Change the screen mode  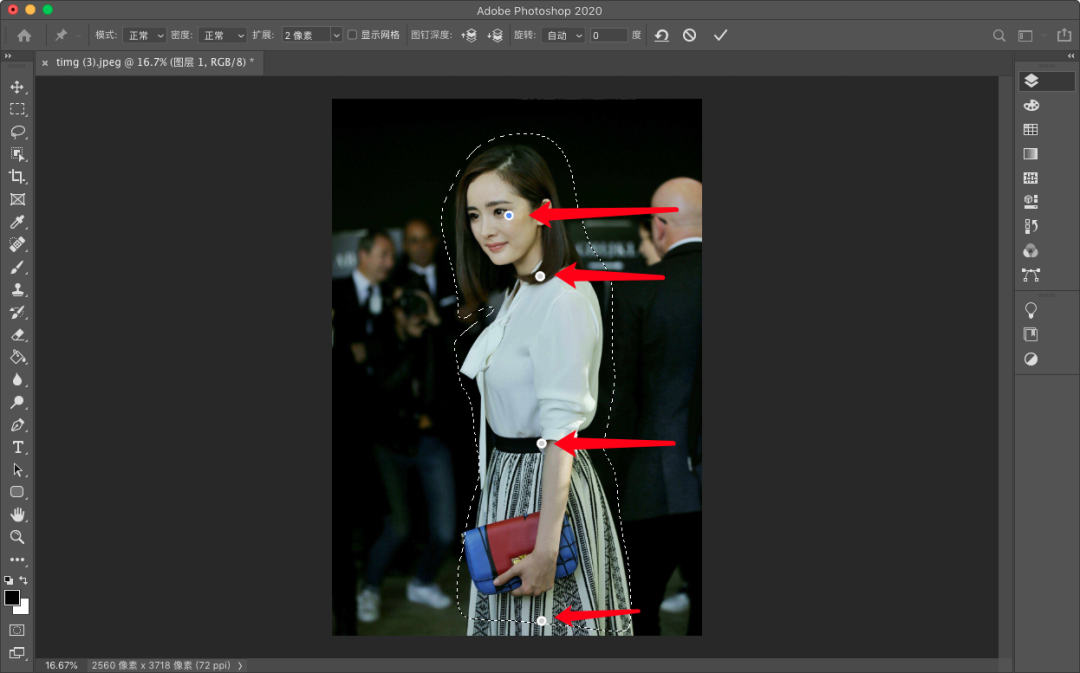tap(17, 652)
